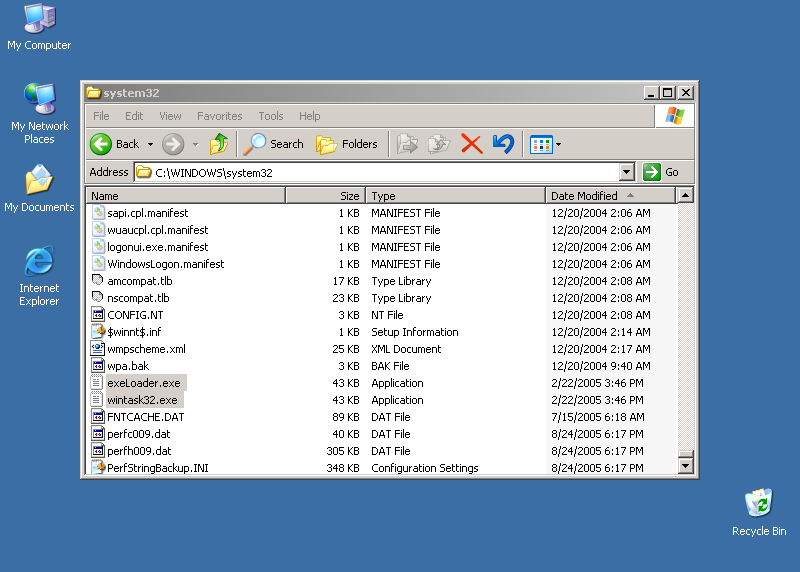This screenshot has height=572, width=800.
Task: Click inside the Address path field
Action: coord(380,172)
